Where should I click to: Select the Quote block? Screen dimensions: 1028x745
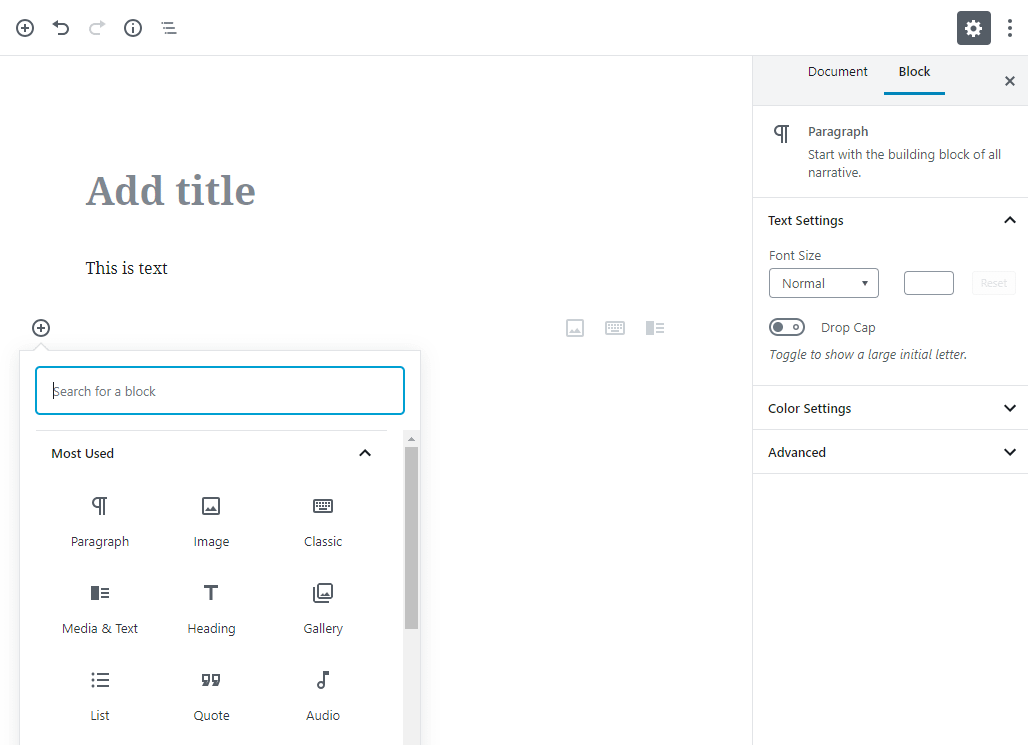(211, 696)
